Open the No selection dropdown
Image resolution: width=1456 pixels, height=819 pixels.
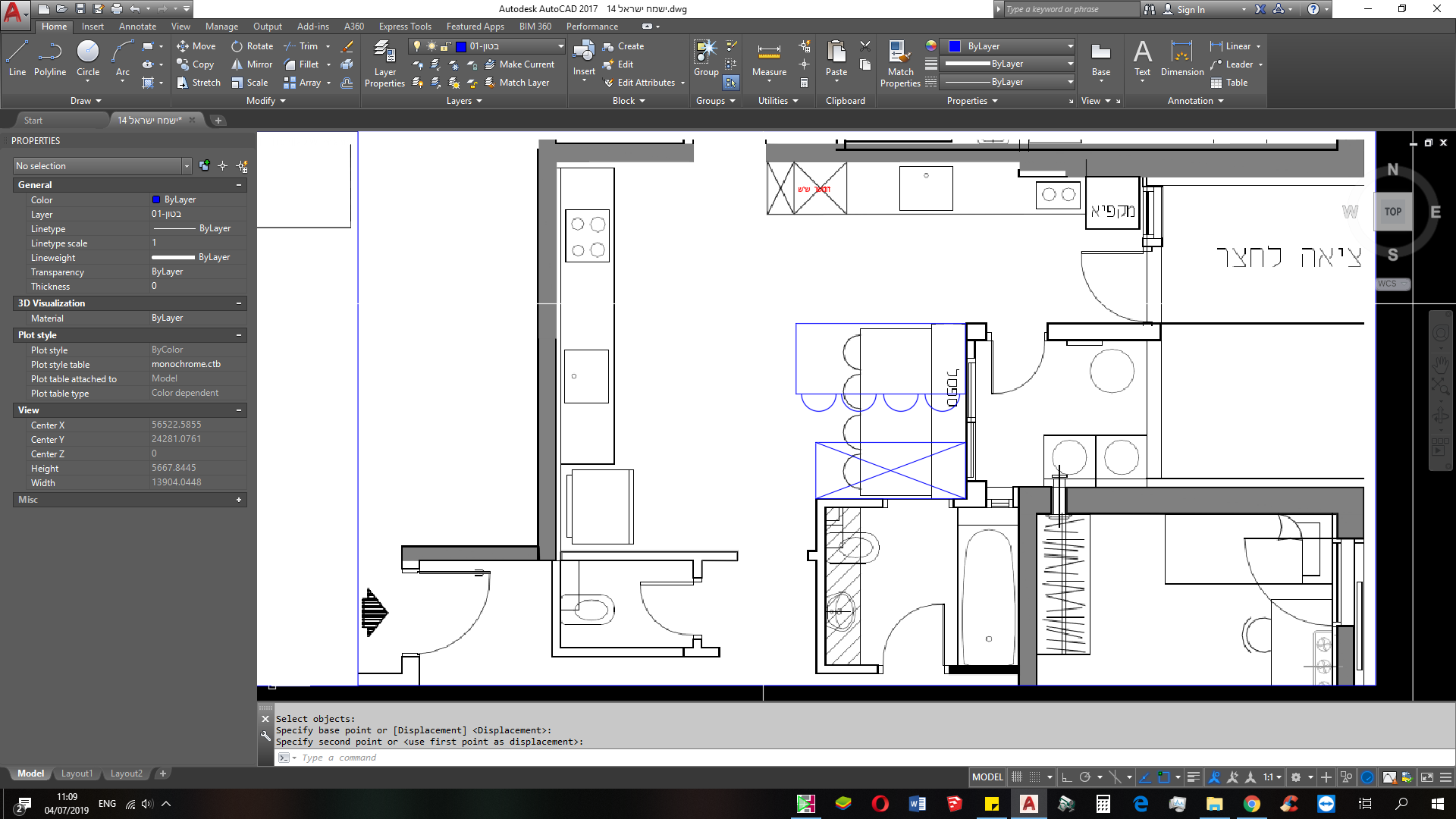(x=102, y=166)
